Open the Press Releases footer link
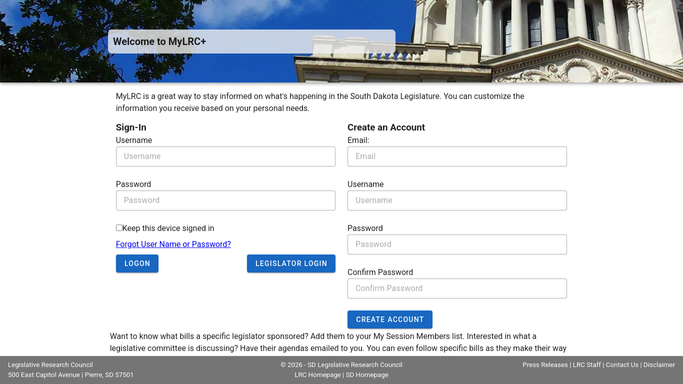 (545, 365)
